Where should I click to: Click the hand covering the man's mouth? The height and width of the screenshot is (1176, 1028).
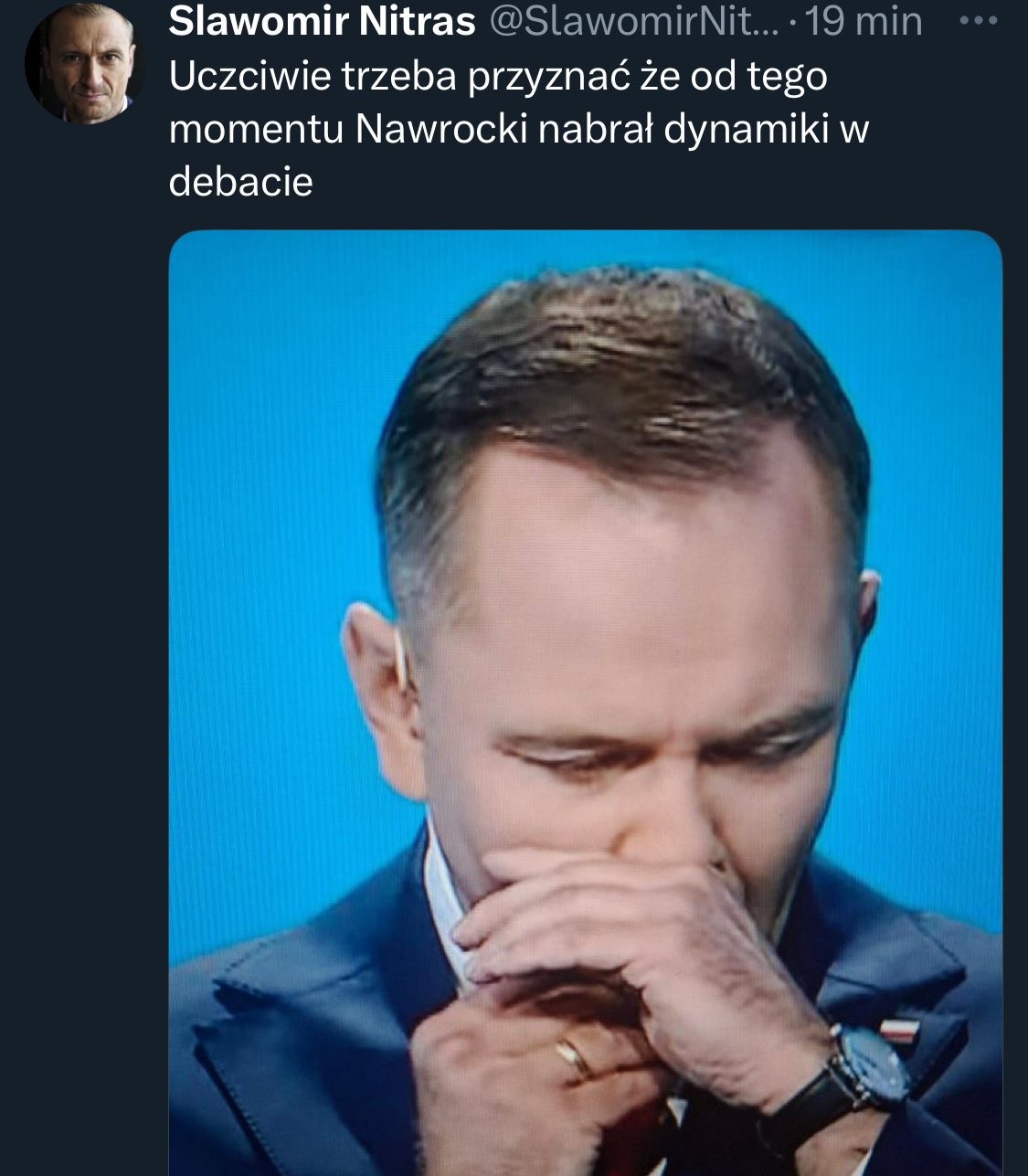coord(640,950)
